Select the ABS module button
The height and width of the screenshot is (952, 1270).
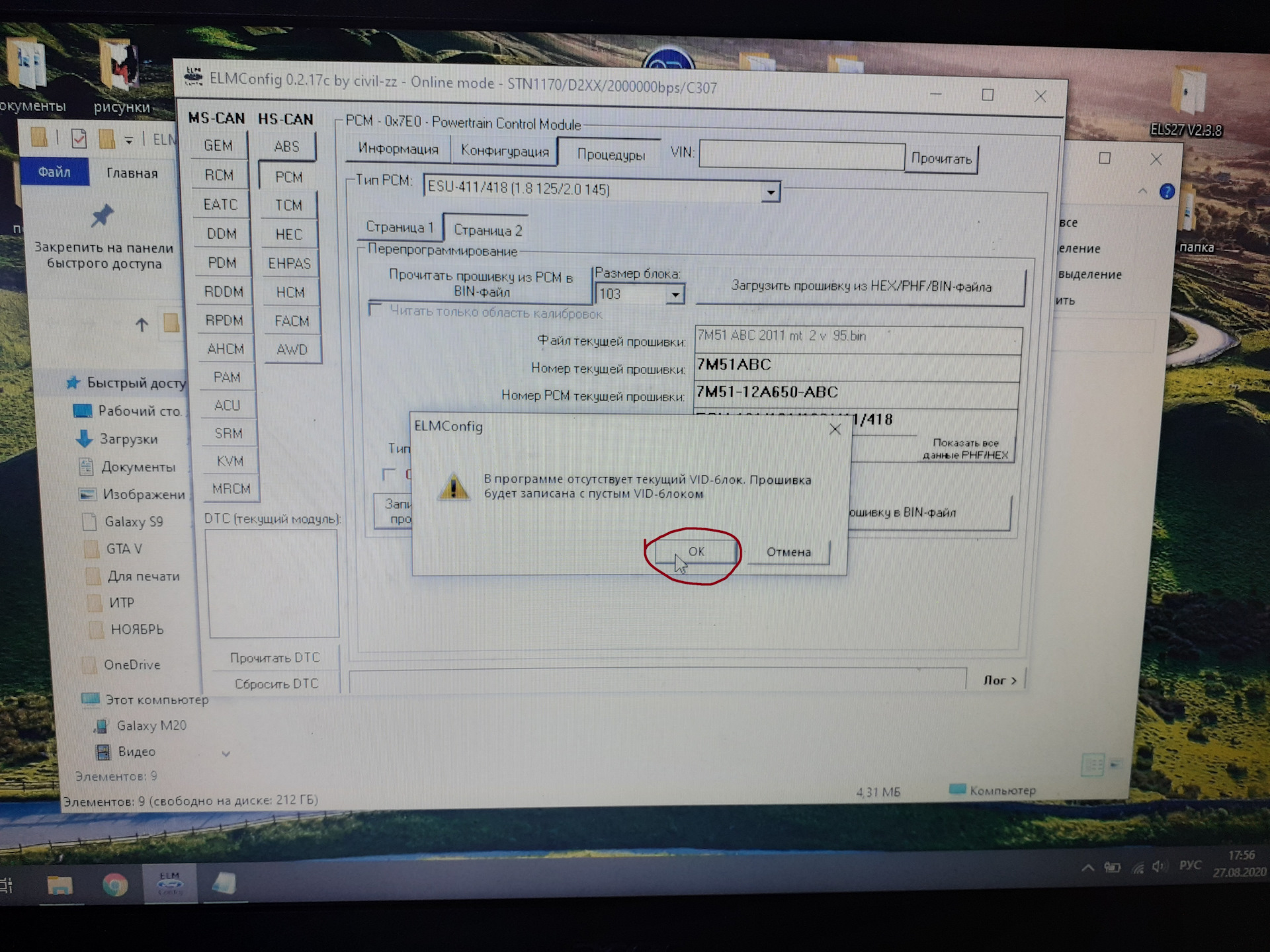tap(286, 147)
